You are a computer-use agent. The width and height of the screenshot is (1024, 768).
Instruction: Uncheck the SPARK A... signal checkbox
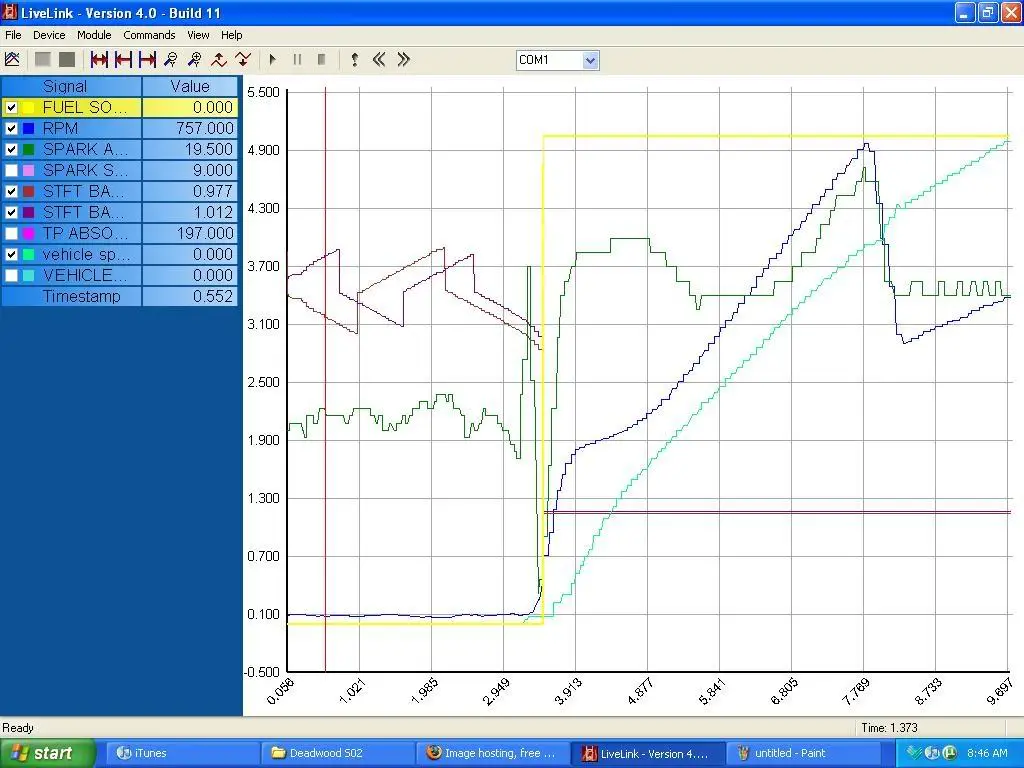(11, 150)
